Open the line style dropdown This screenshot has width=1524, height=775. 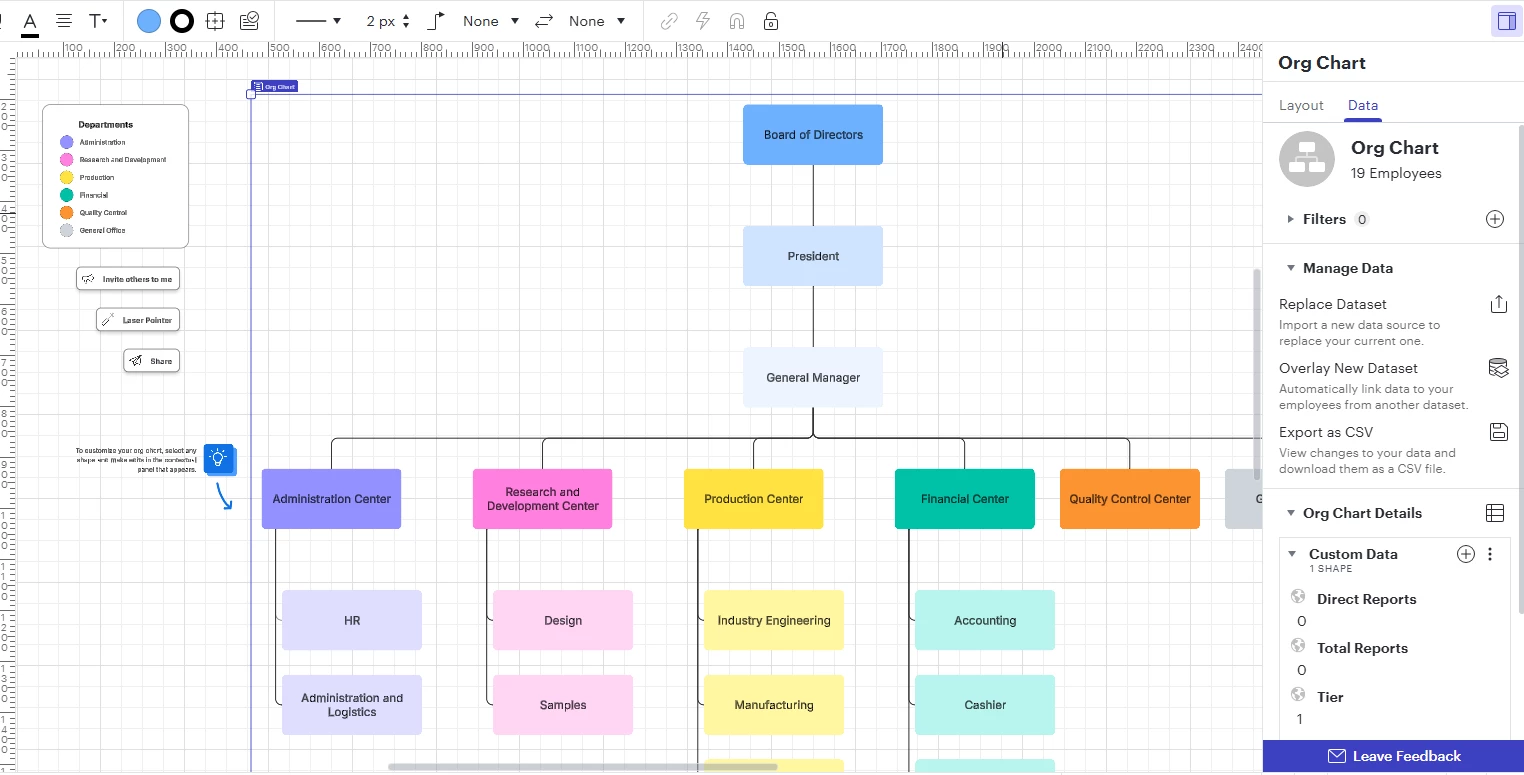319,21
